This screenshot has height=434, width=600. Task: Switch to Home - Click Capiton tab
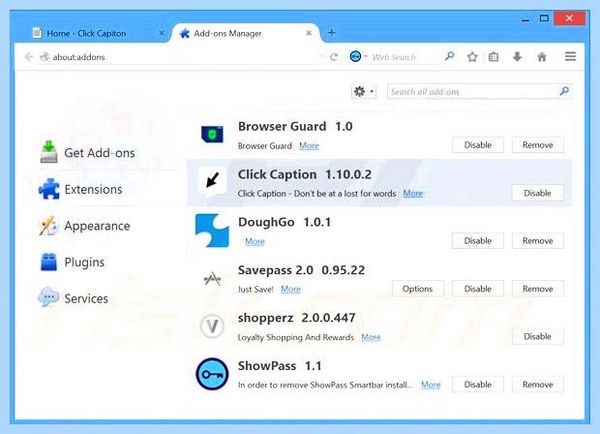coord(86,34)
